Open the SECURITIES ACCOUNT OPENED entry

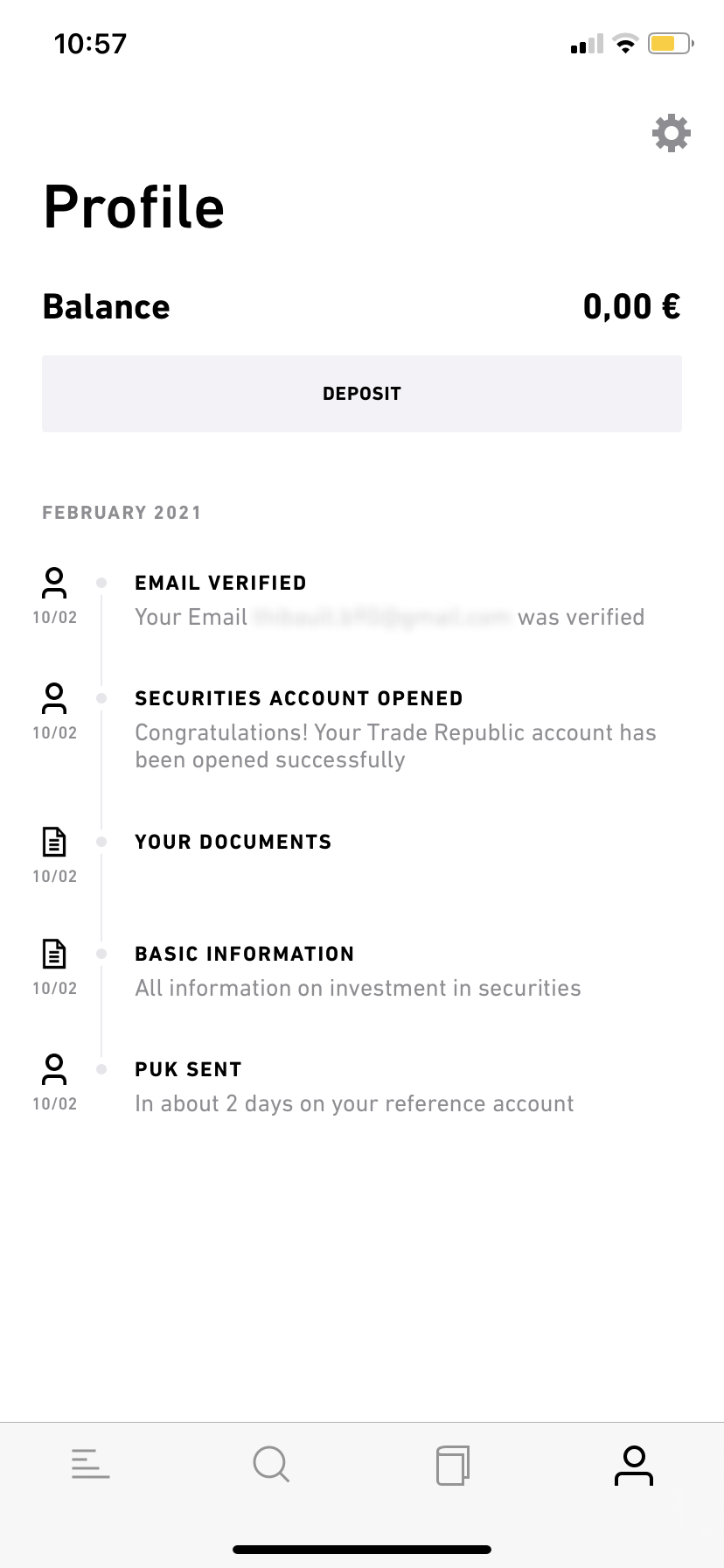299,699
